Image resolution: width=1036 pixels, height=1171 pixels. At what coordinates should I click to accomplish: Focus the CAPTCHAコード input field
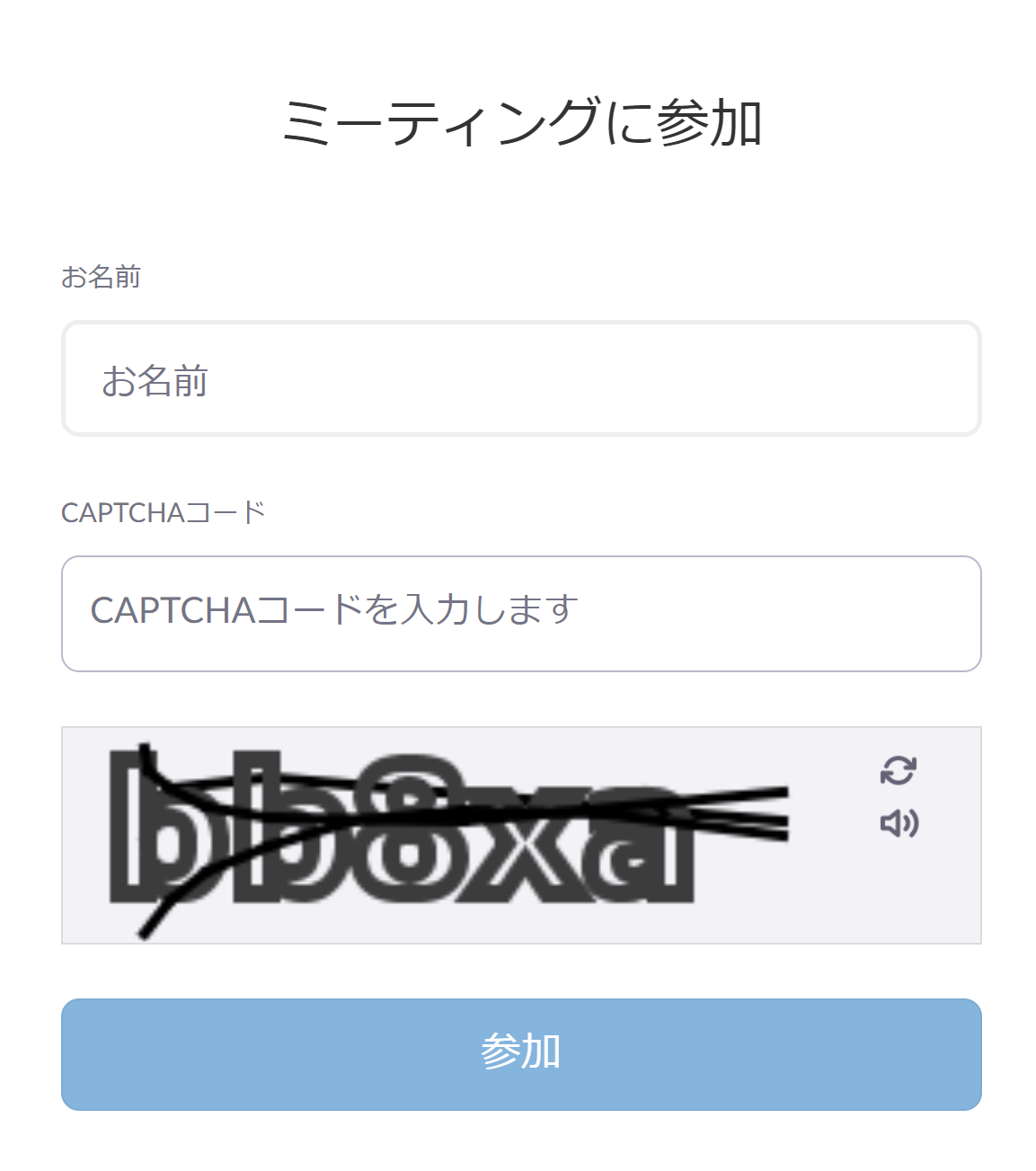pyautogui.click(x=521, y=614)
